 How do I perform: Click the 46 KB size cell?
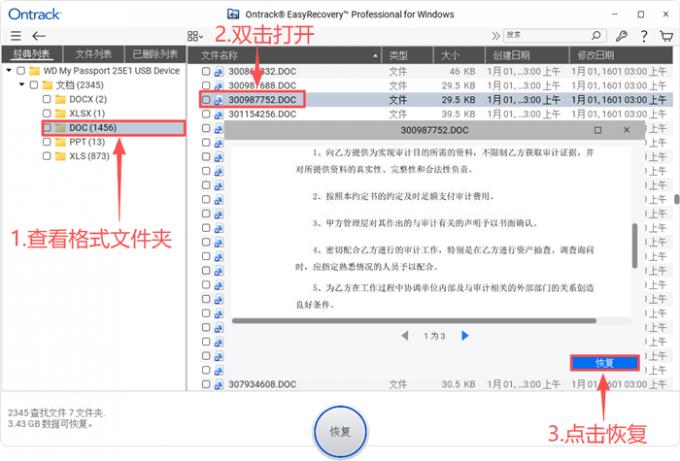point(462,71)
